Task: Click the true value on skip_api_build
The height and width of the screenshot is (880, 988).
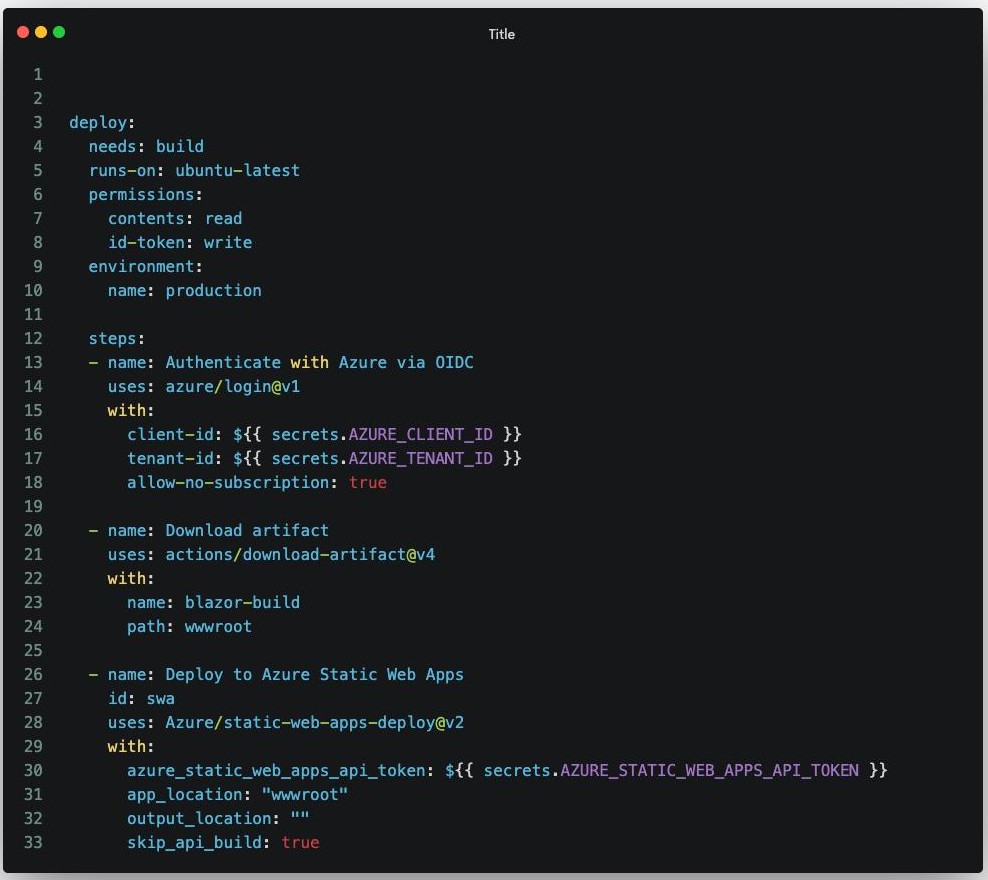Action: pyautogui.click(x=300, y=842)
